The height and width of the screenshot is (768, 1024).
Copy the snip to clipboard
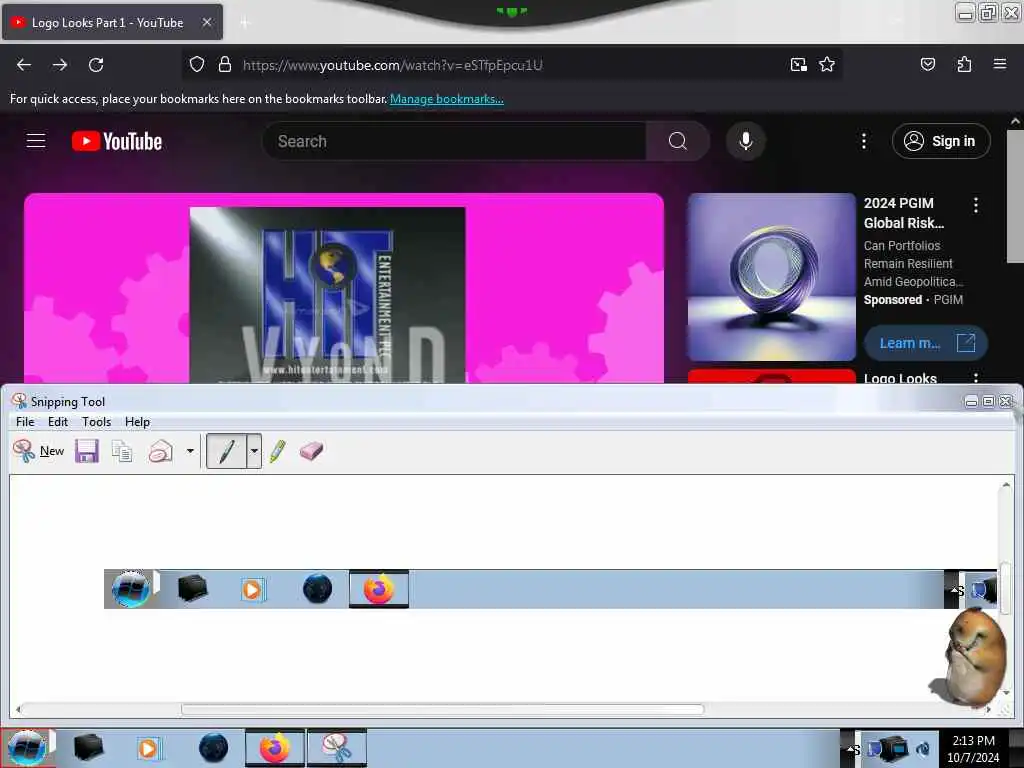(x=122, y=451)
